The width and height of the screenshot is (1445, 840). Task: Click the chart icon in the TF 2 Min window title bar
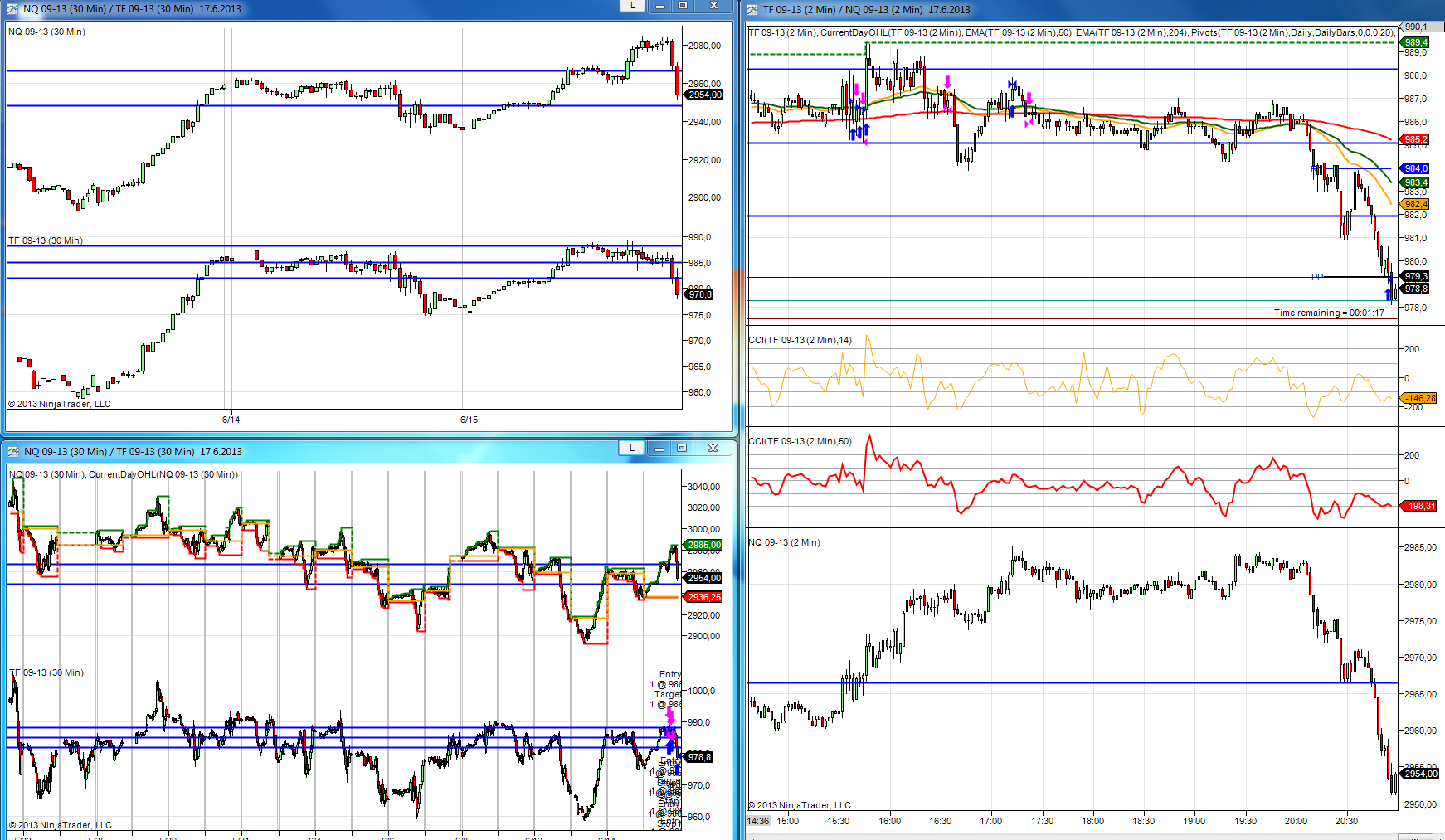(752, 10)
